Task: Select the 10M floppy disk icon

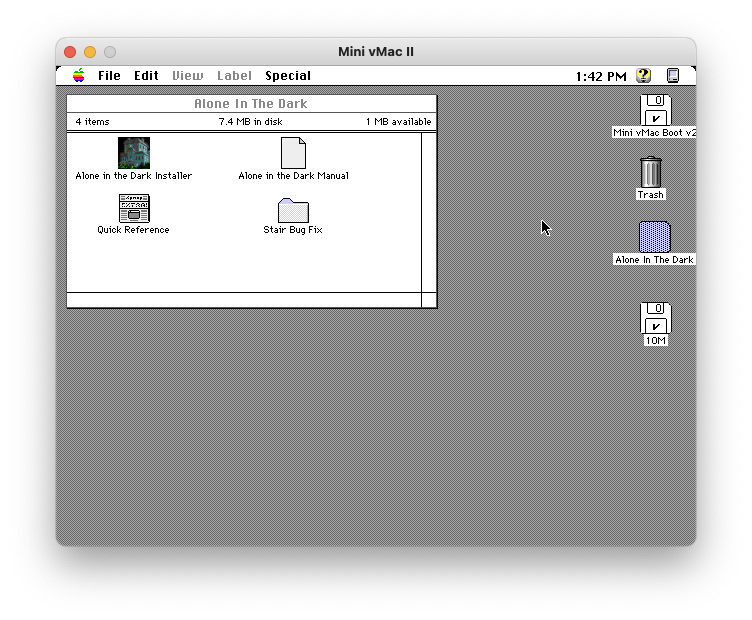Action: click(x=656, y=318)
